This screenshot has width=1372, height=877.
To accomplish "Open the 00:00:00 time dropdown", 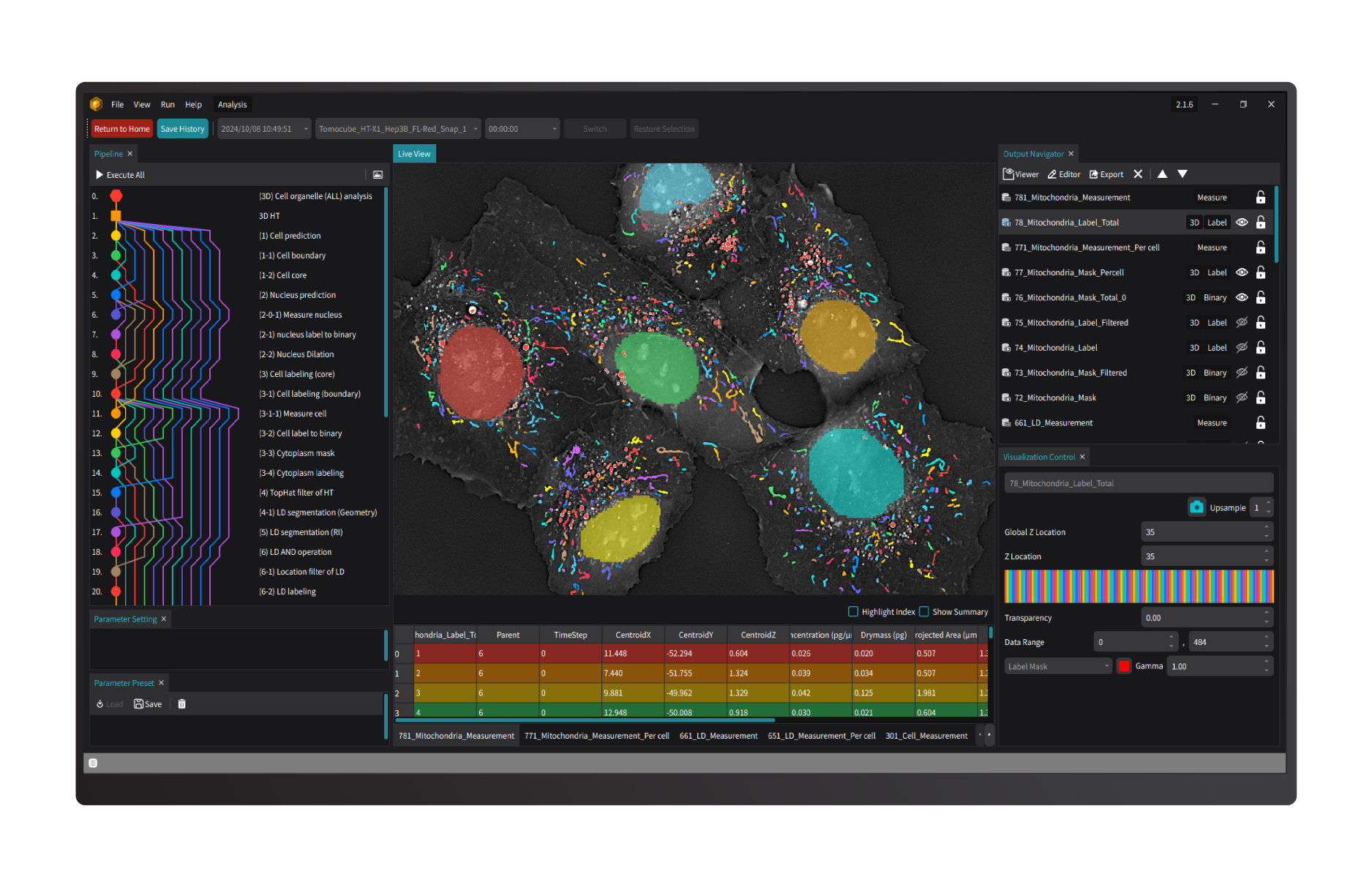I will (522, 129).
